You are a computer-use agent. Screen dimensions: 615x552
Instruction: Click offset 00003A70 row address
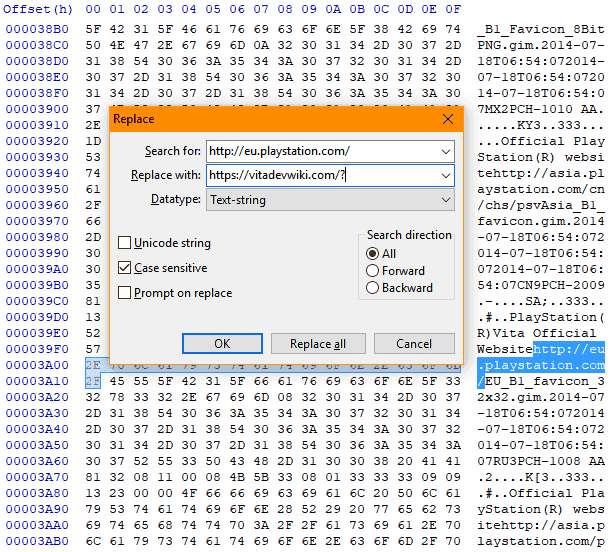(37, 477)
